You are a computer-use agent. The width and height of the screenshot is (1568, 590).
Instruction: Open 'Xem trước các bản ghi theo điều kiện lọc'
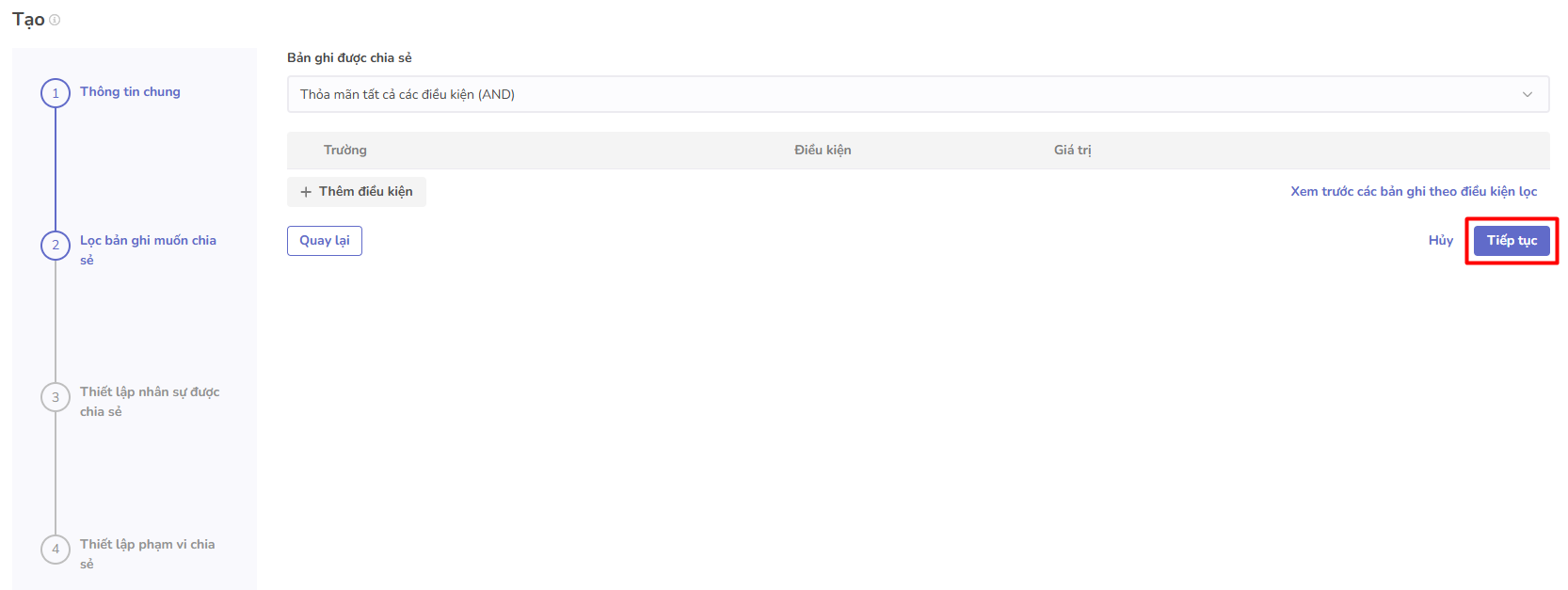1414,192
